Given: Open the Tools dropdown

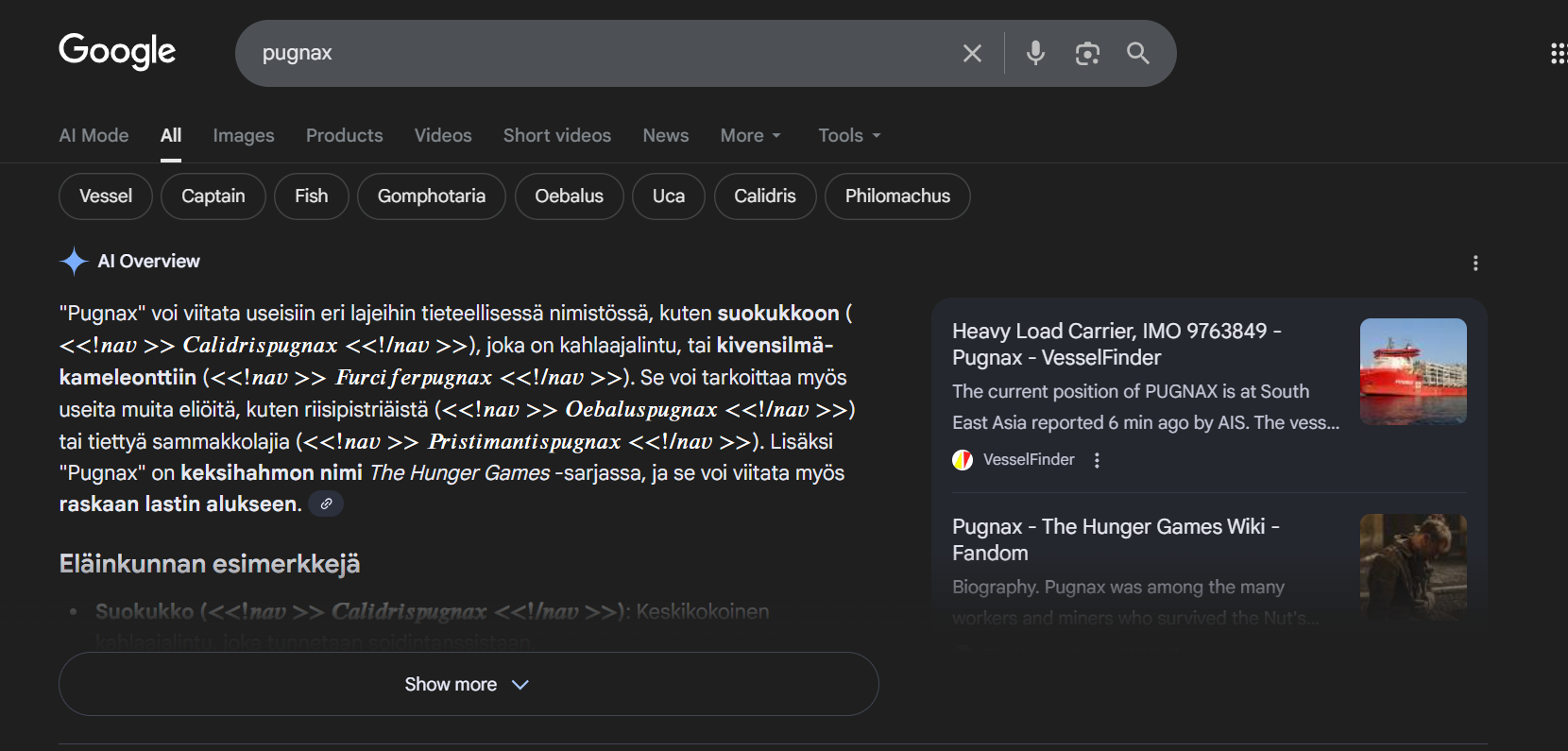Looking at the screenshot, I should [848, 136].
